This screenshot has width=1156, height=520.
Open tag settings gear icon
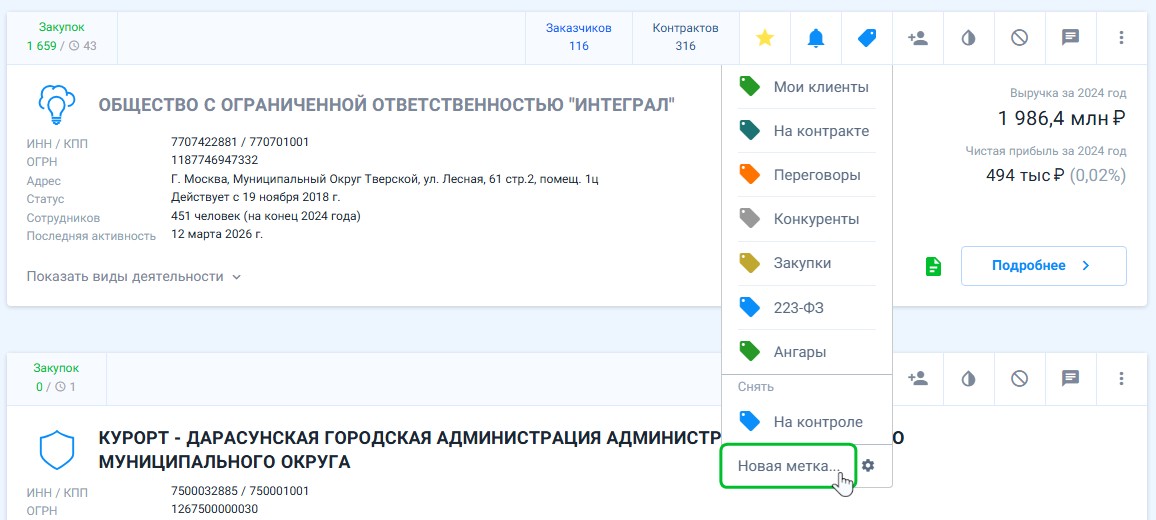(868, 465)
